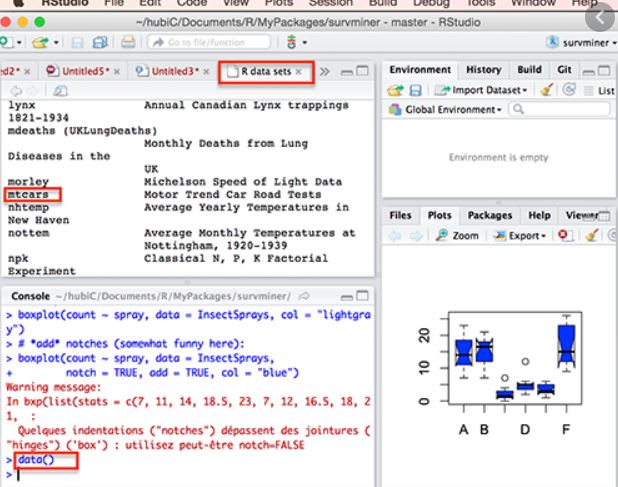Open the Debug menu in menu bar
Viewport: 618px width, 487px height.
point(431,3)
